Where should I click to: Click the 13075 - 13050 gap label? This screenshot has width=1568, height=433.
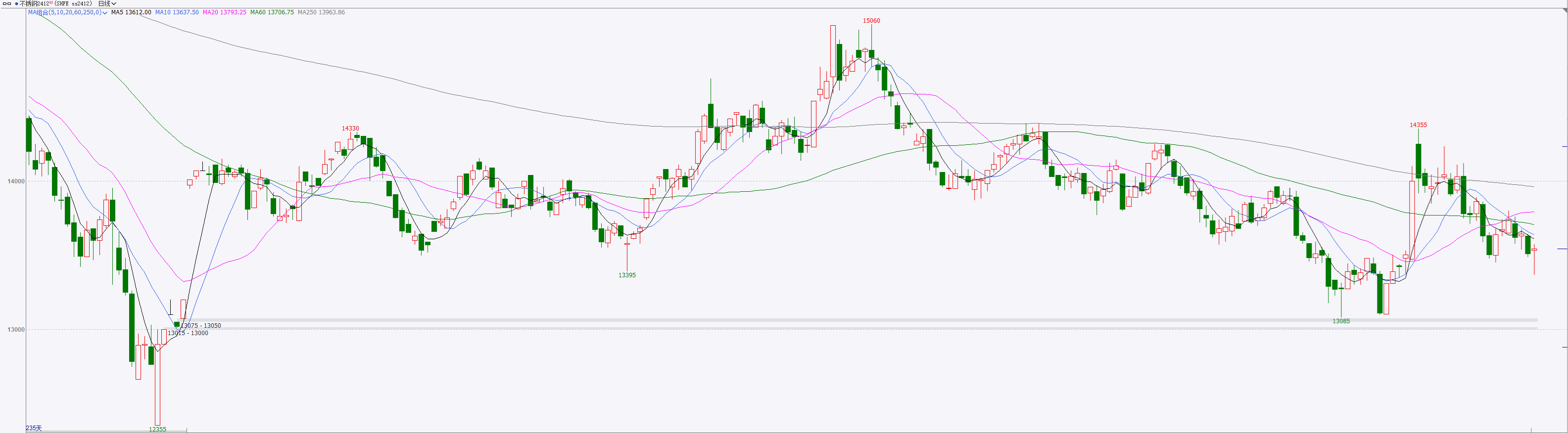tap(201, 326)
